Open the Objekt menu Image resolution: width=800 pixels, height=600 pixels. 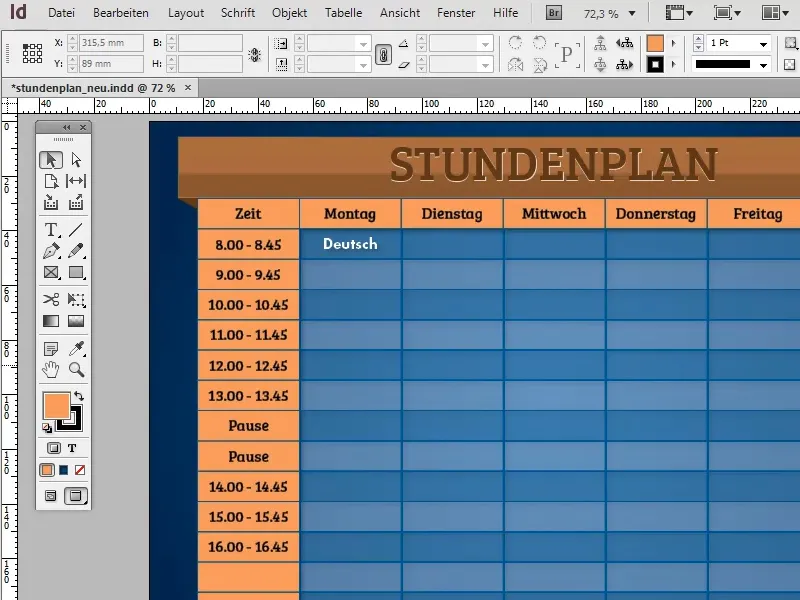(289, 13)
